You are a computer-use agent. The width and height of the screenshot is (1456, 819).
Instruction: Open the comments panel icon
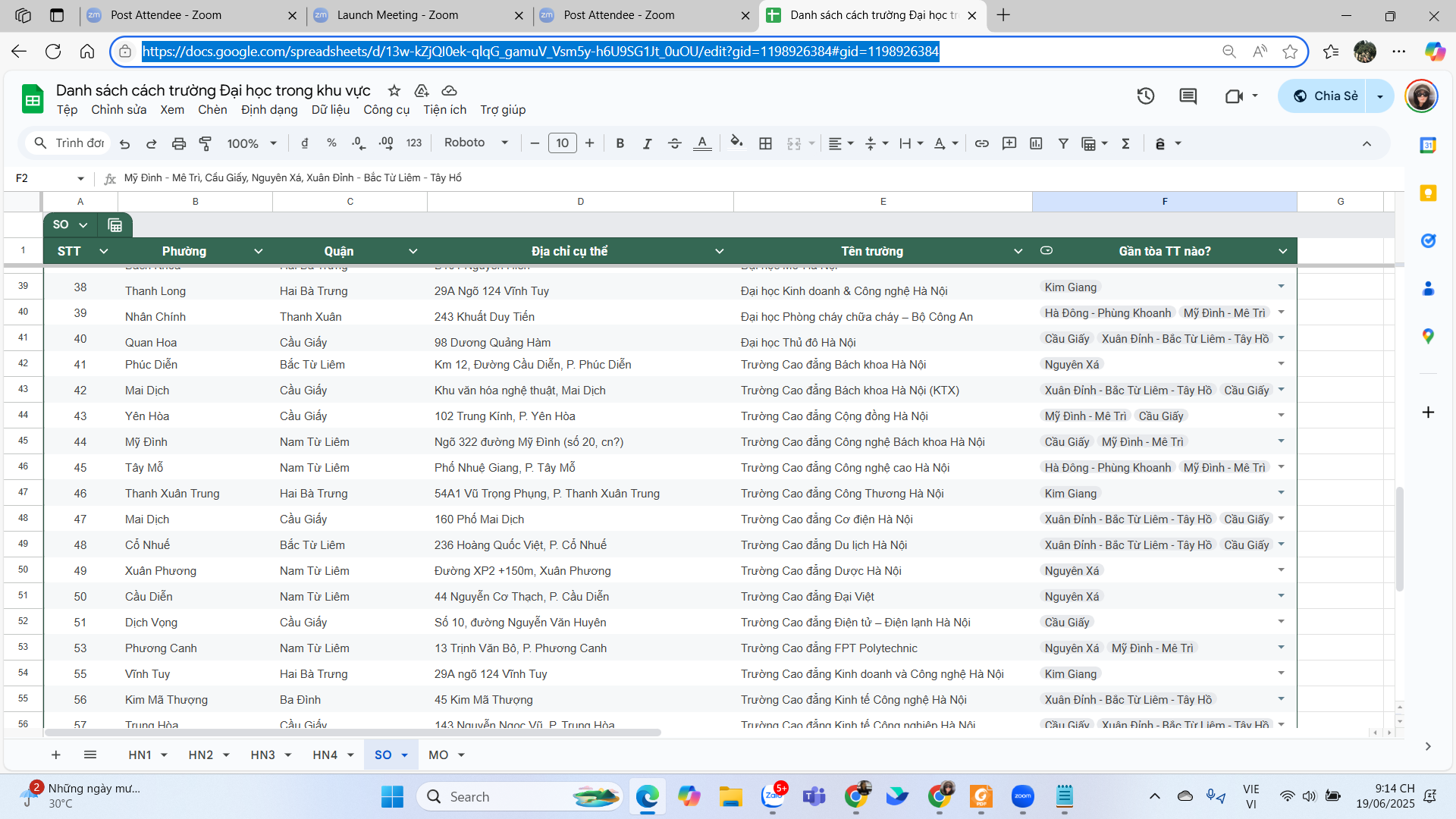tap(1188, 96)
